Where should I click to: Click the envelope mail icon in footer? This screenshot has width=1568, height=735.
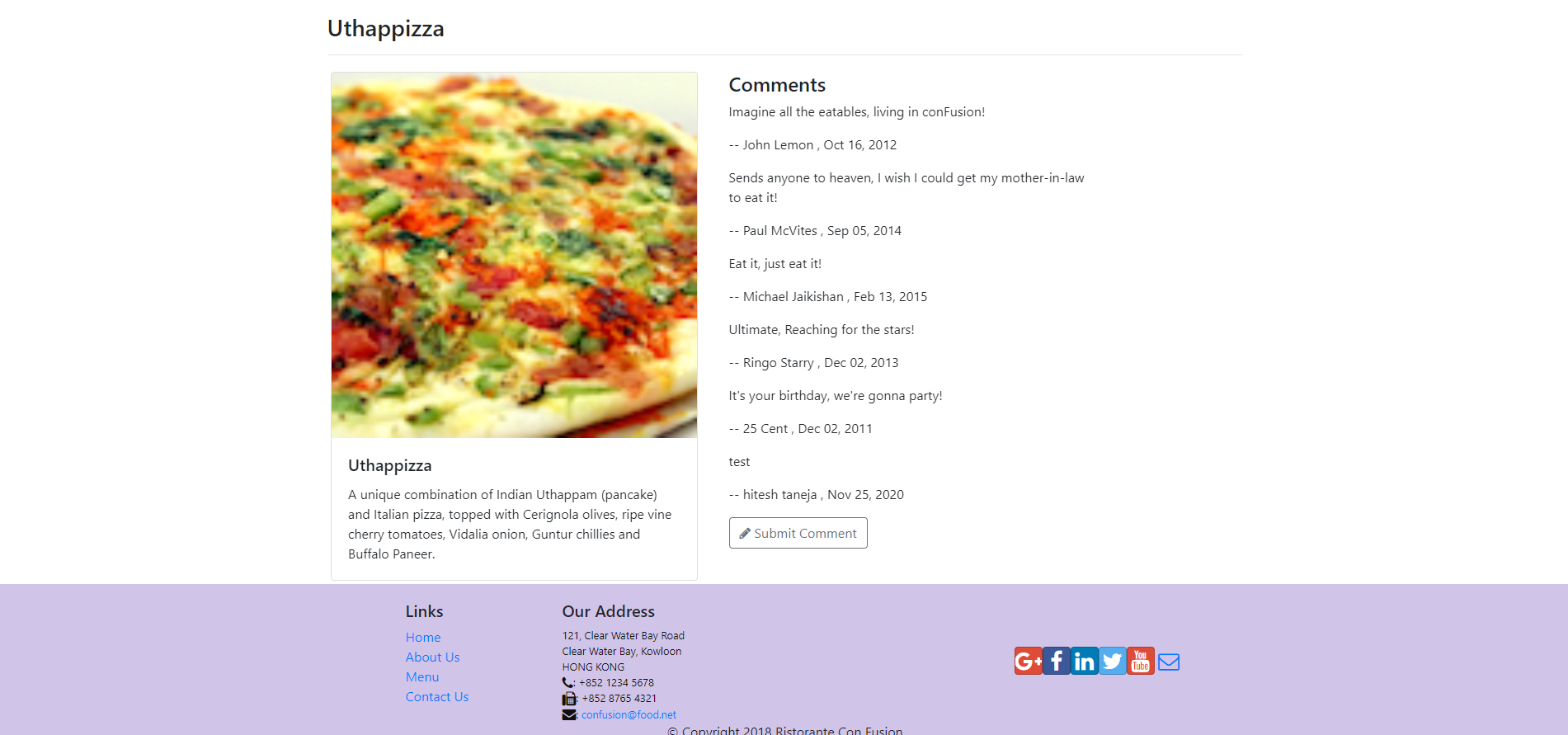(x=1168, y=662)
